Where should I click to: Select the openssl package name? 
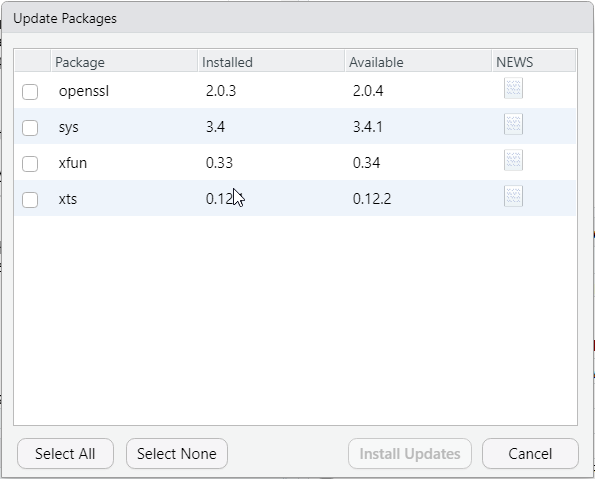pos(84,91)
